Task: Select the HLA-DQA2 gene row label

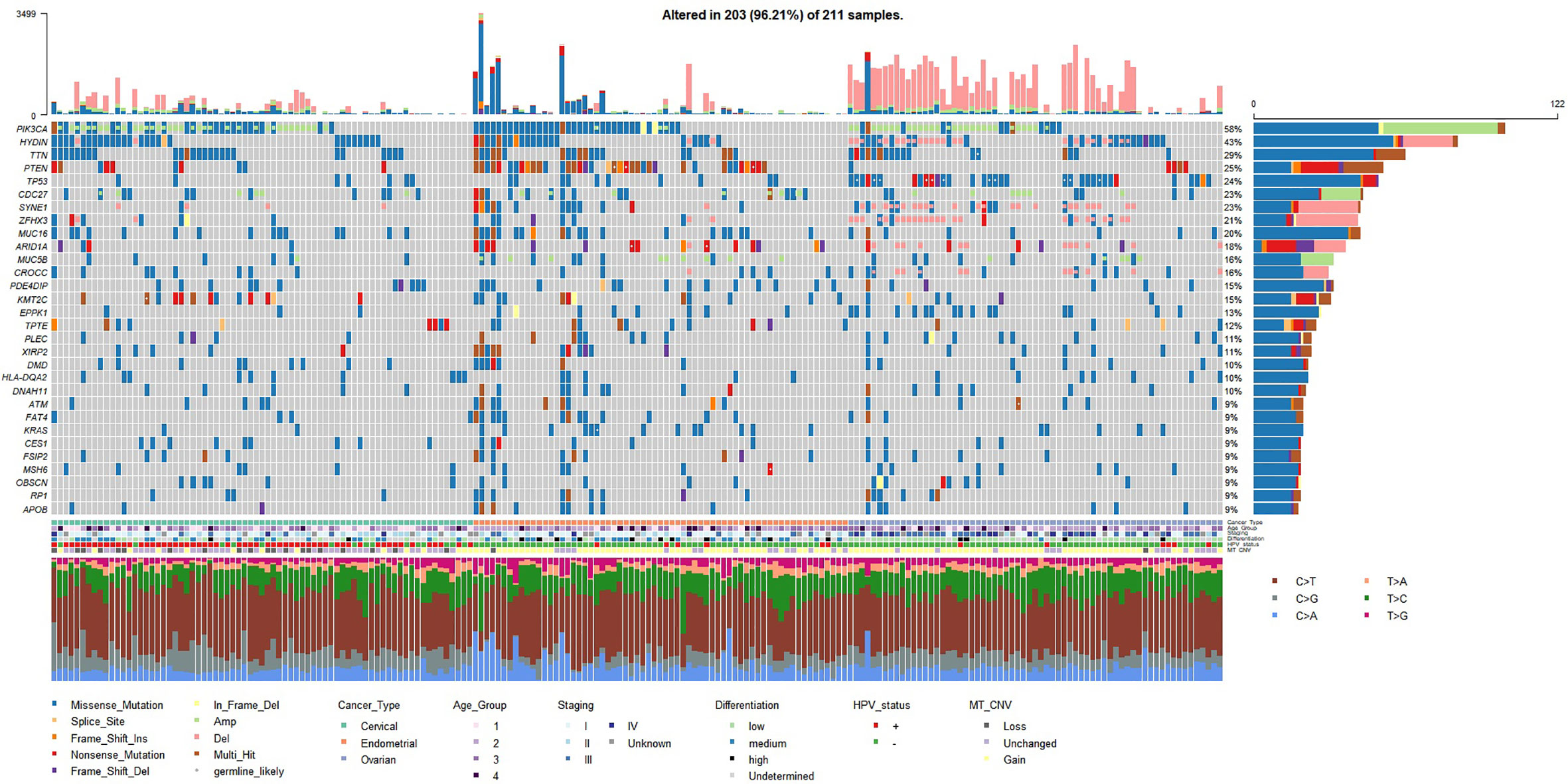Action: tap(25, 378)
